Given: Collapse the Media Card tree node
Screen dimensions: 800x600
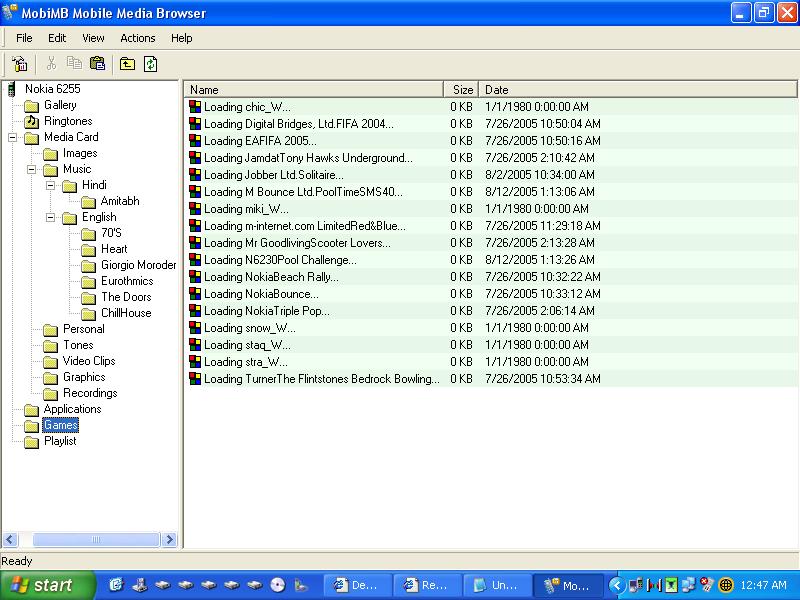Looking at the screenshot, I should tap(13, 137).
